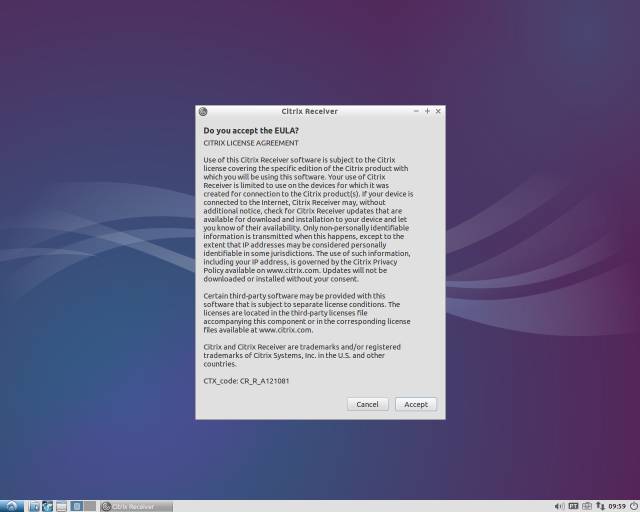Cancel the Citrix license agreement dialog
This screenshot has width=640, height=512.
(367, 404)
